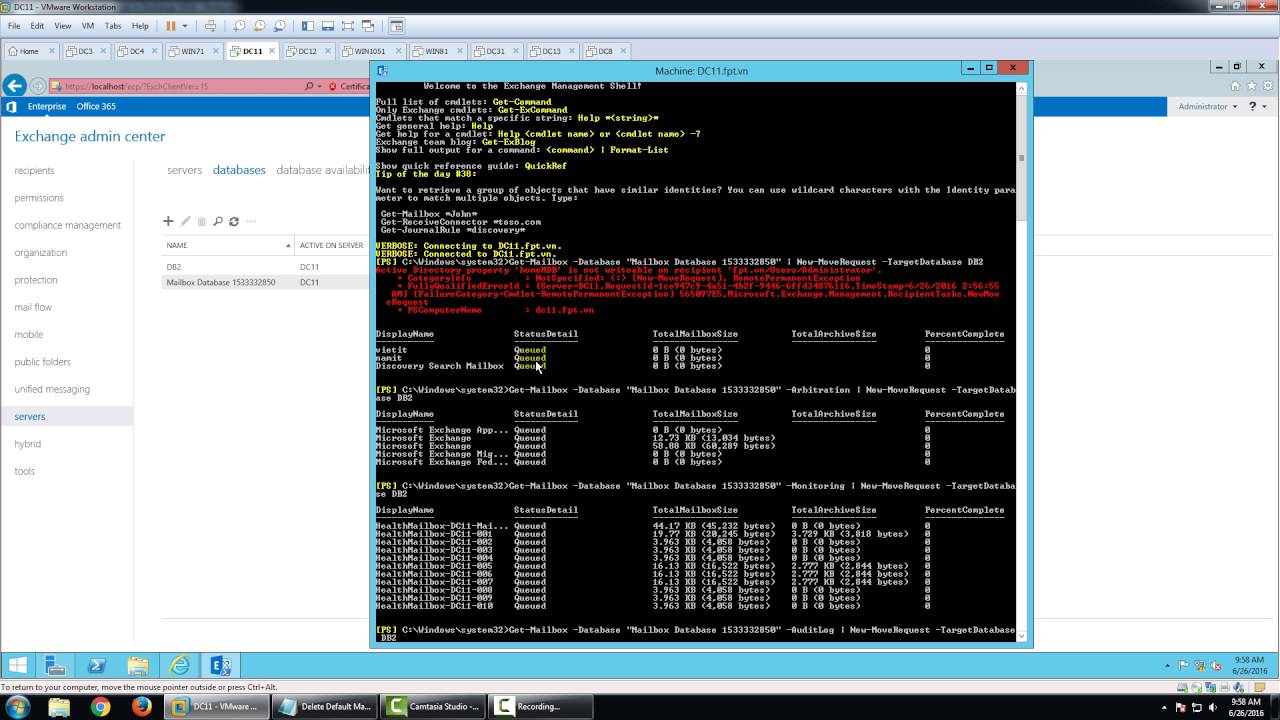Open Camtasia Studio in host taskbar

click(x=436, y=707)
